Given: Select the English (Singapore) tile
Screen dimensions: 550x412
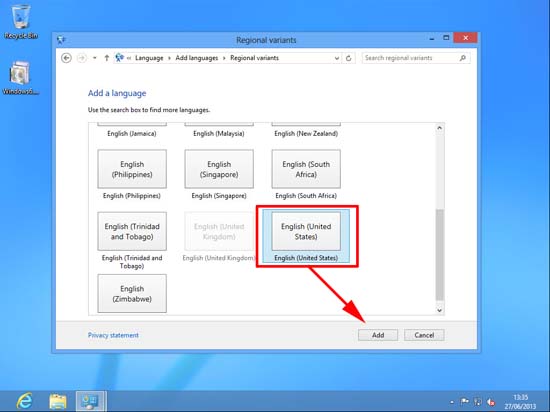Looking at the screenshot, I should tap(219, 169).
